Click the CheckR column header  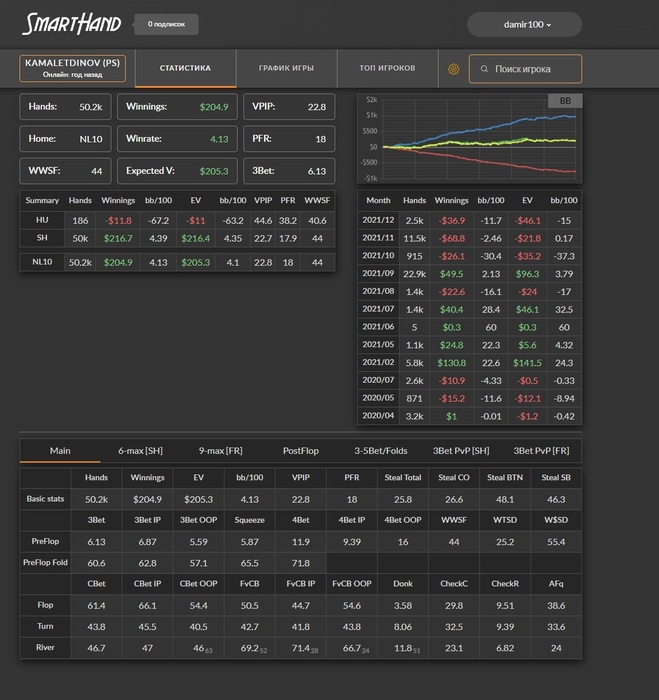[505, 583]
